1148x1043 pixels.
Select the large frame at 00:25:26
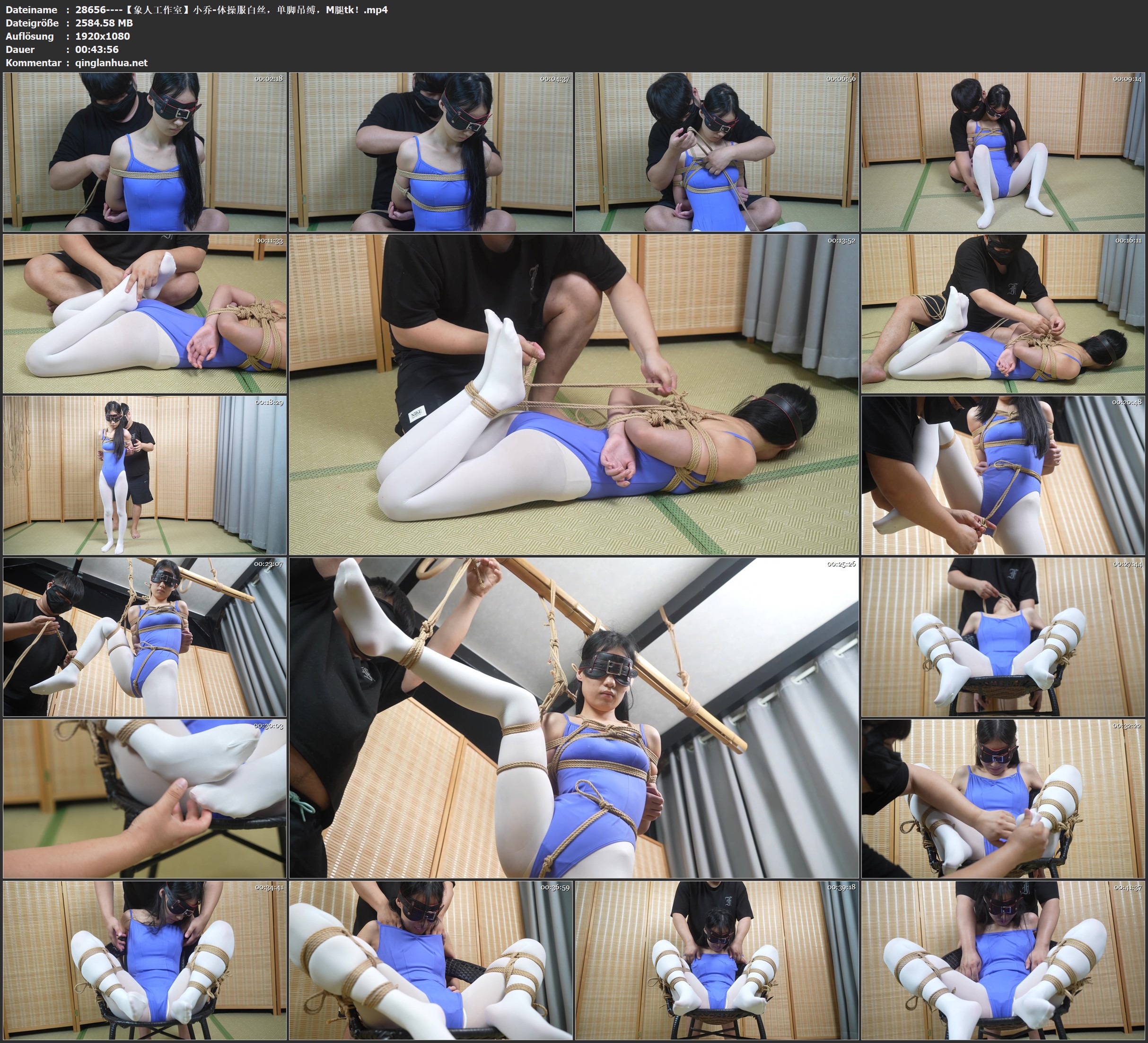tap(573, 717)
